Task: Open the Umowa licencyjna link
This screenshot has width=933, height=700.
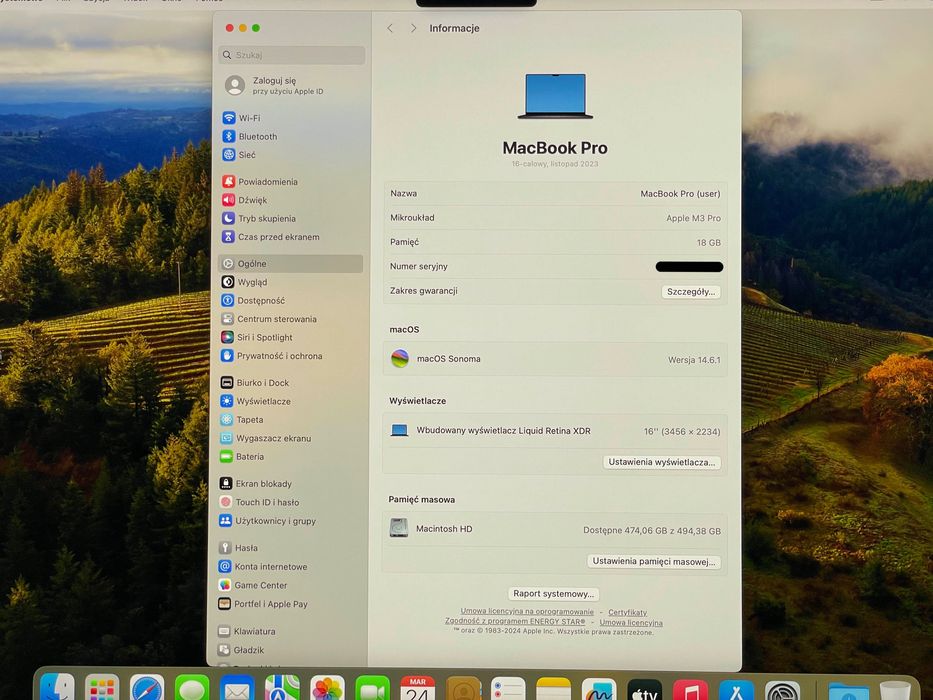Action: pos(631,623)
